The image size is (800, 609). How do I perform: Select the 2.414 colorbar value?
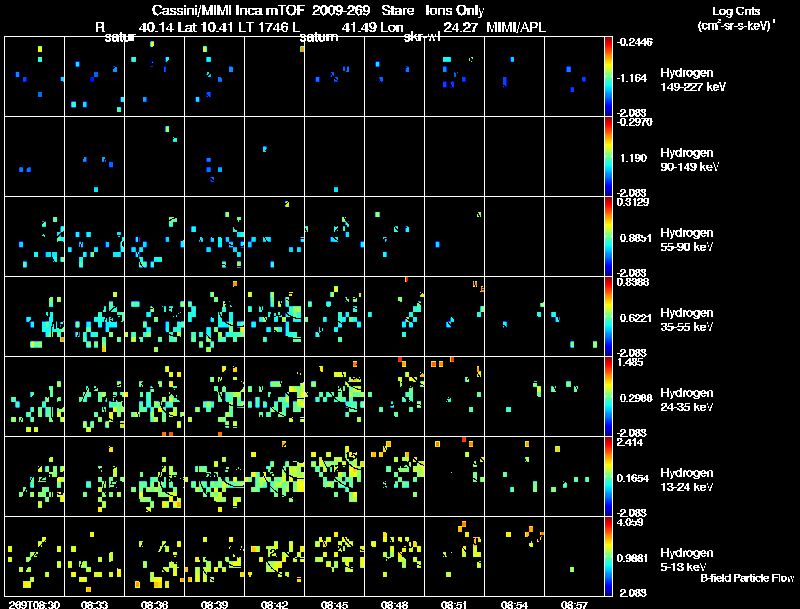tap(630, 442)
